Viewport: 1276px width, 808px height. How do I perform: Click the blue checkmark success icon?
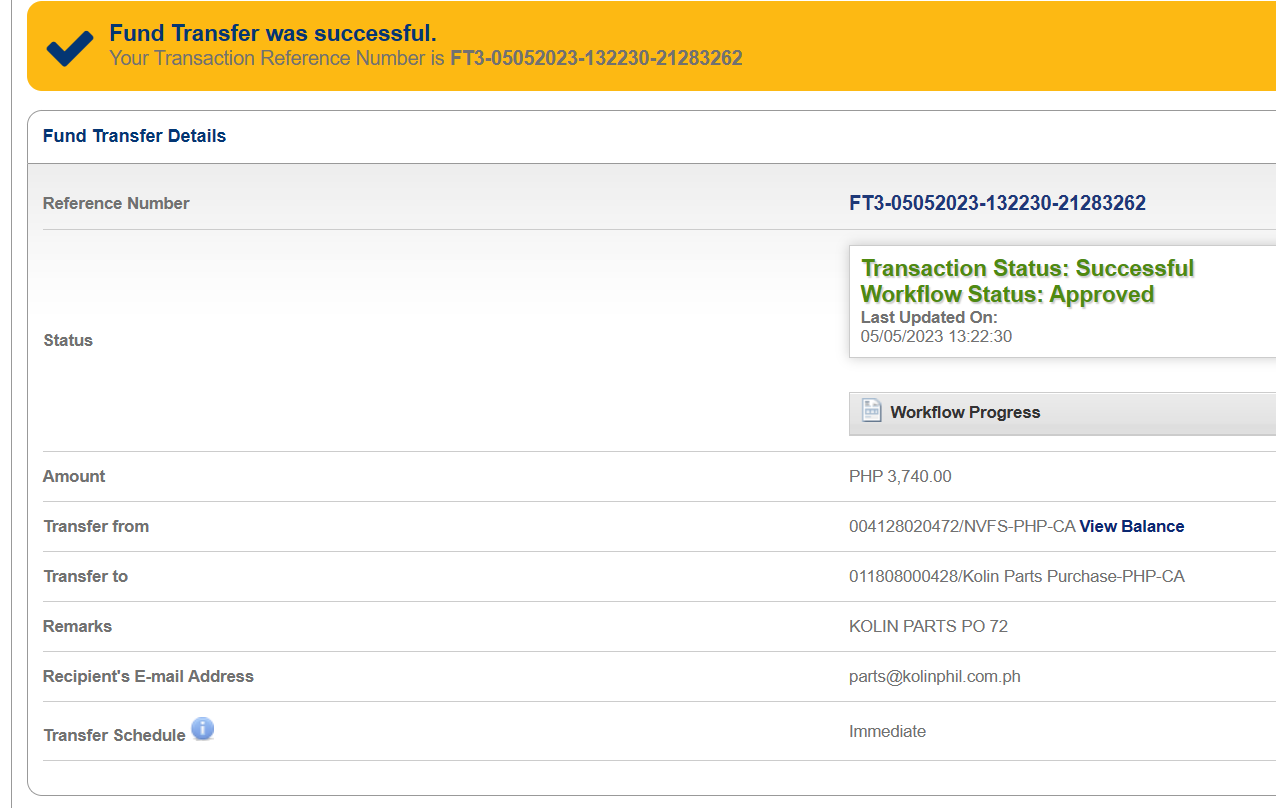point(70,47)
